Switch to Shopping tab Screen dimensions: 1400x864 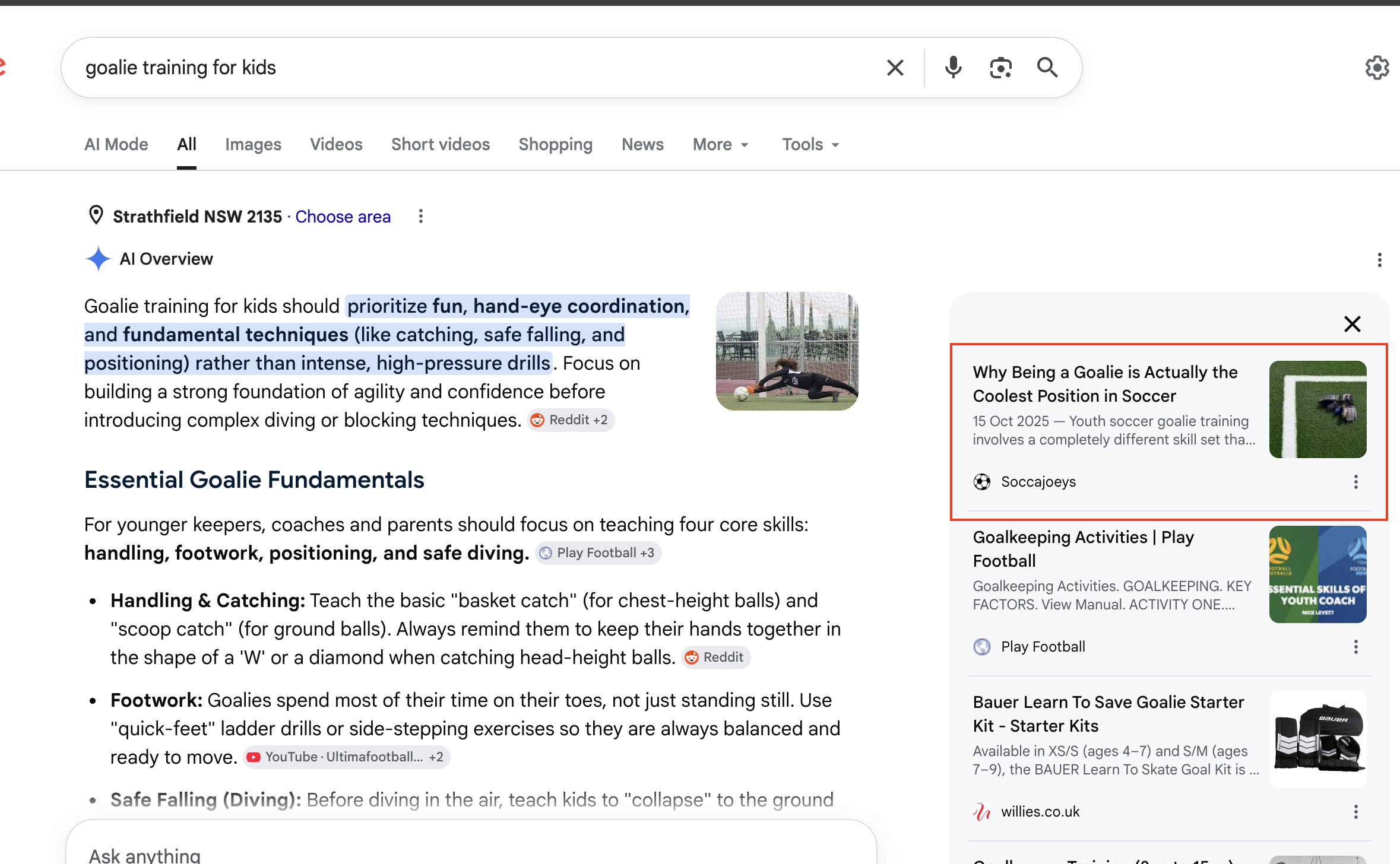[x=556, y=145]
